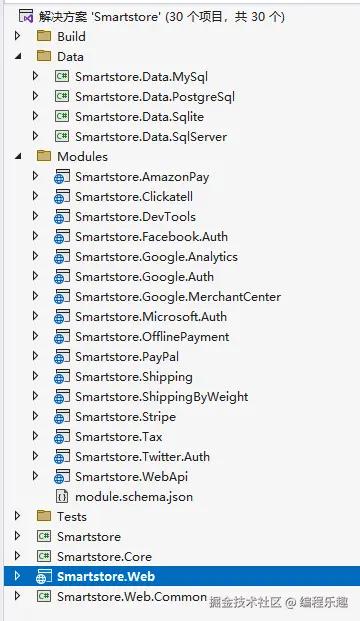Click C# project icon of Smartstore.Data.PostgreSql
The image size is (360, 621).
(62, 97)
